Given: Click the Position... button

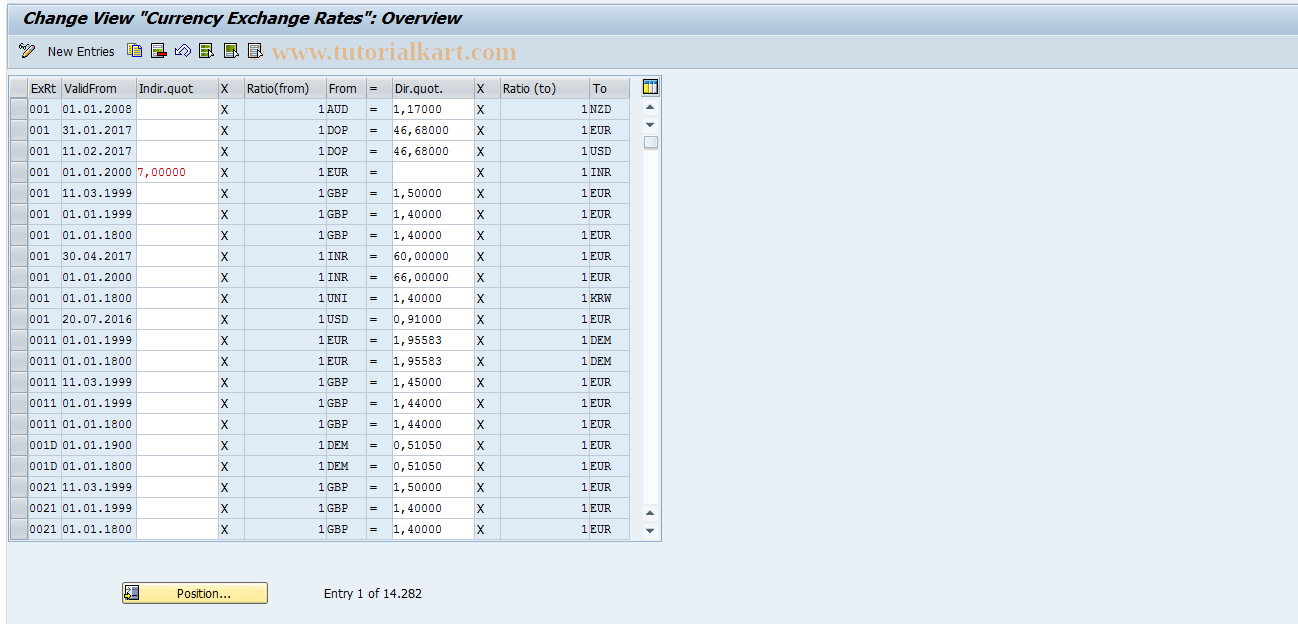Looking at the screenshot, I should [195, 593].
